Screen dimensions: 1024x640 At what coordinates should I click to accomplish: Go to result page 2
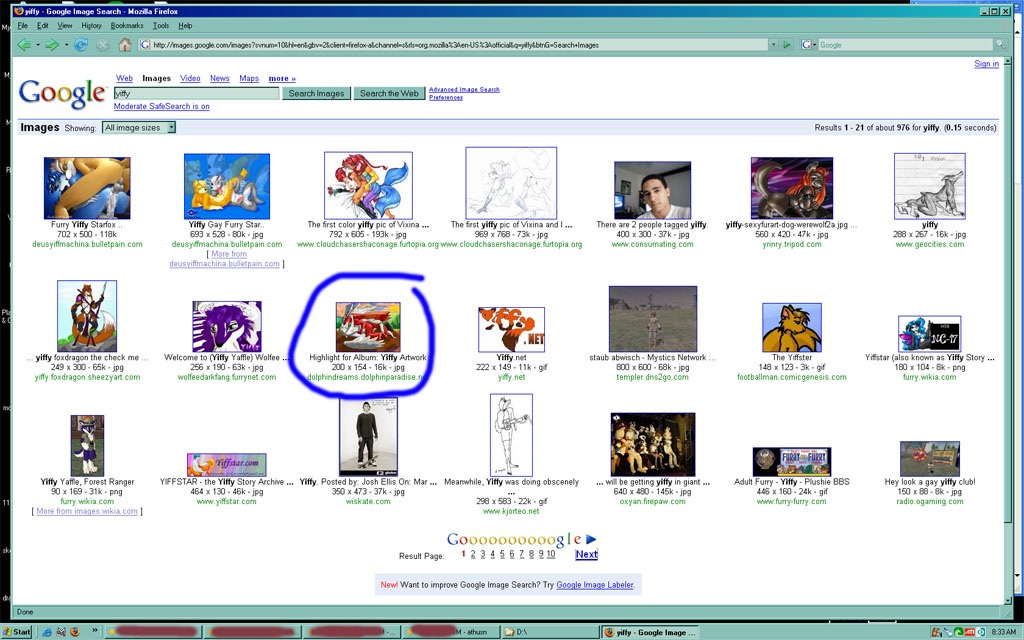(x=473, y=554)
